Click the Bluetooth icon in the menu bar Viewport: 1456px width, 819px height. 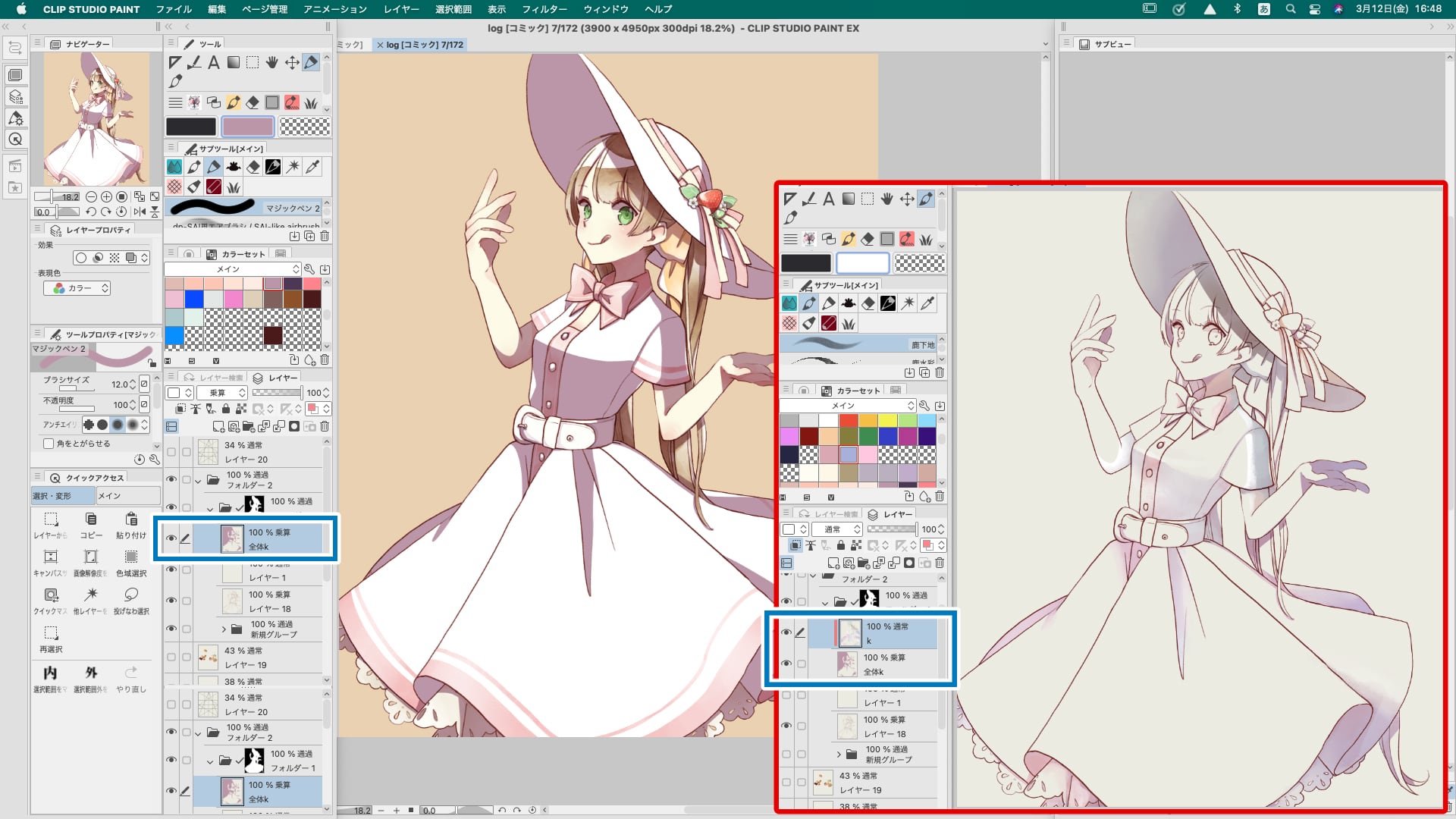(1237, 9)
